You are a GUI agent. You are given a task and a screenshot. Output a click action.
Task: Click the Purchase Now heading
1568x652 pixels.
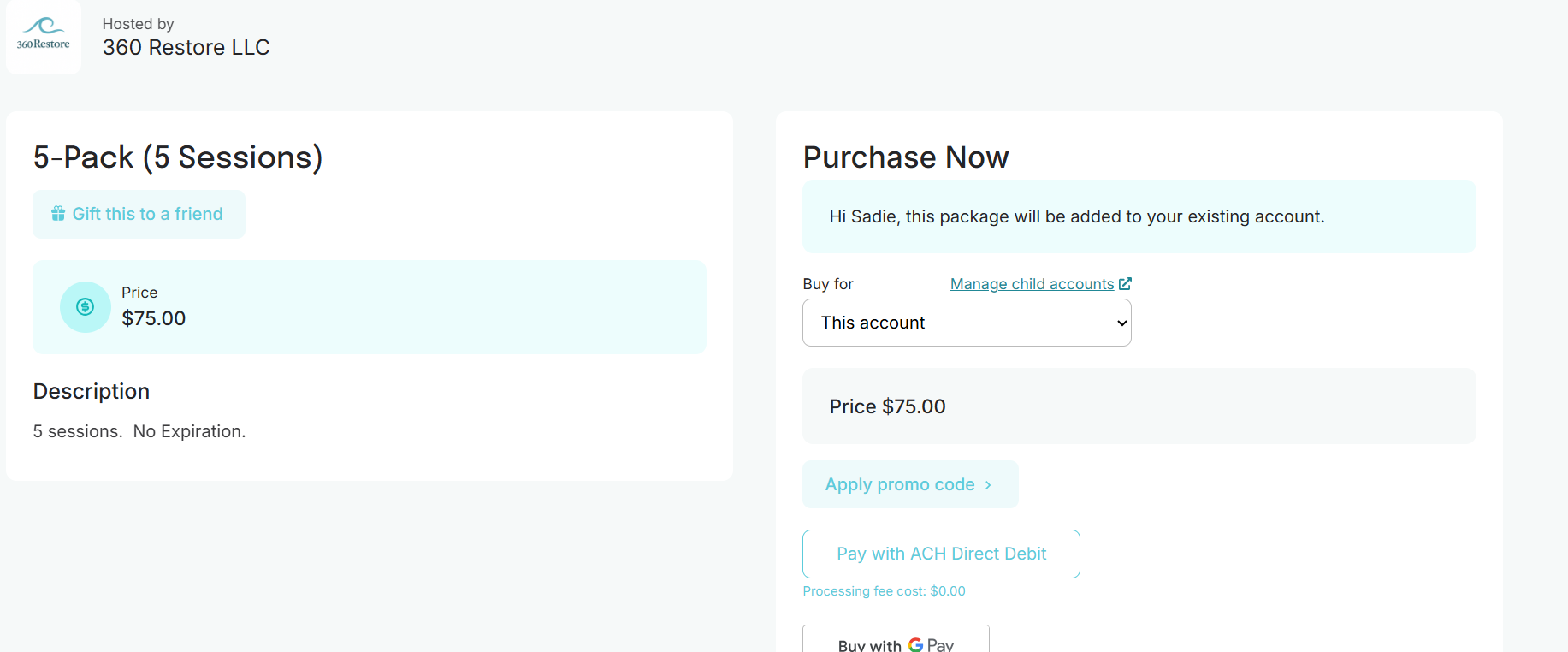point(906,157)
